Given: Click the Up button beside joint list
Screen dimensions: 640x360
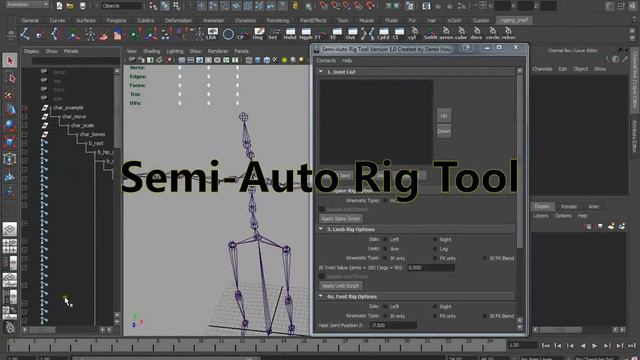Looking at the screenshot, I should [x=444, y=116].
